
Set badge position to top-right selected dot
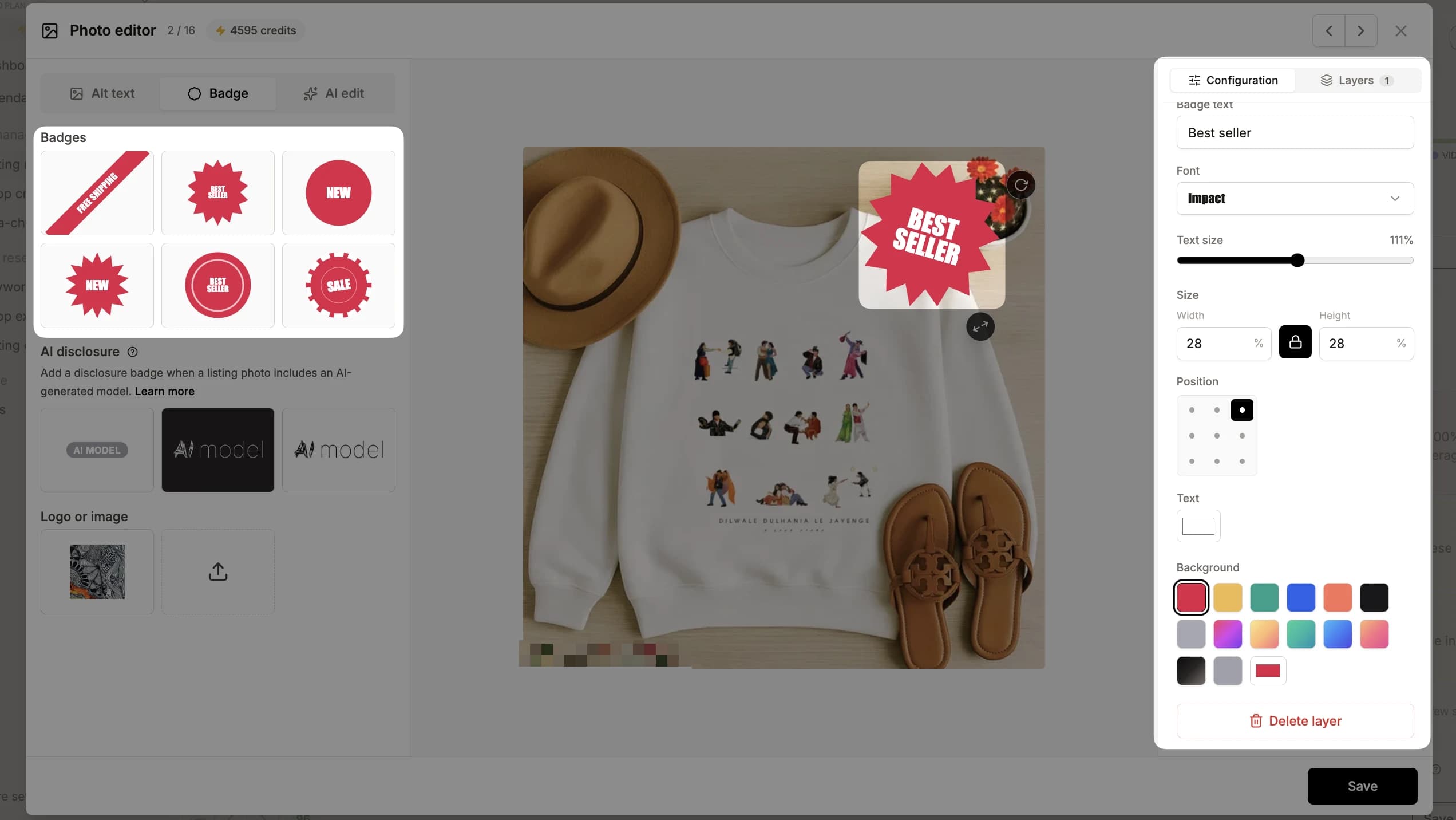pos(1242,410)
